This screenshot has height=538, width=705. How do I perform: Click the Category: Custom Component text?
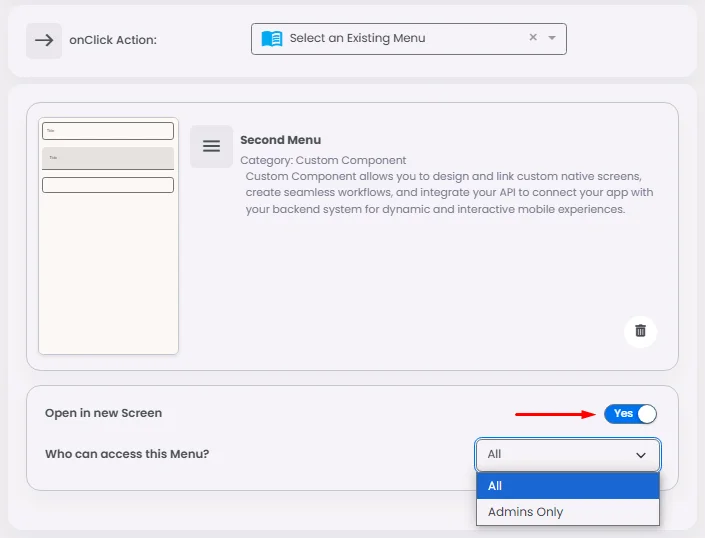(323, 160)
